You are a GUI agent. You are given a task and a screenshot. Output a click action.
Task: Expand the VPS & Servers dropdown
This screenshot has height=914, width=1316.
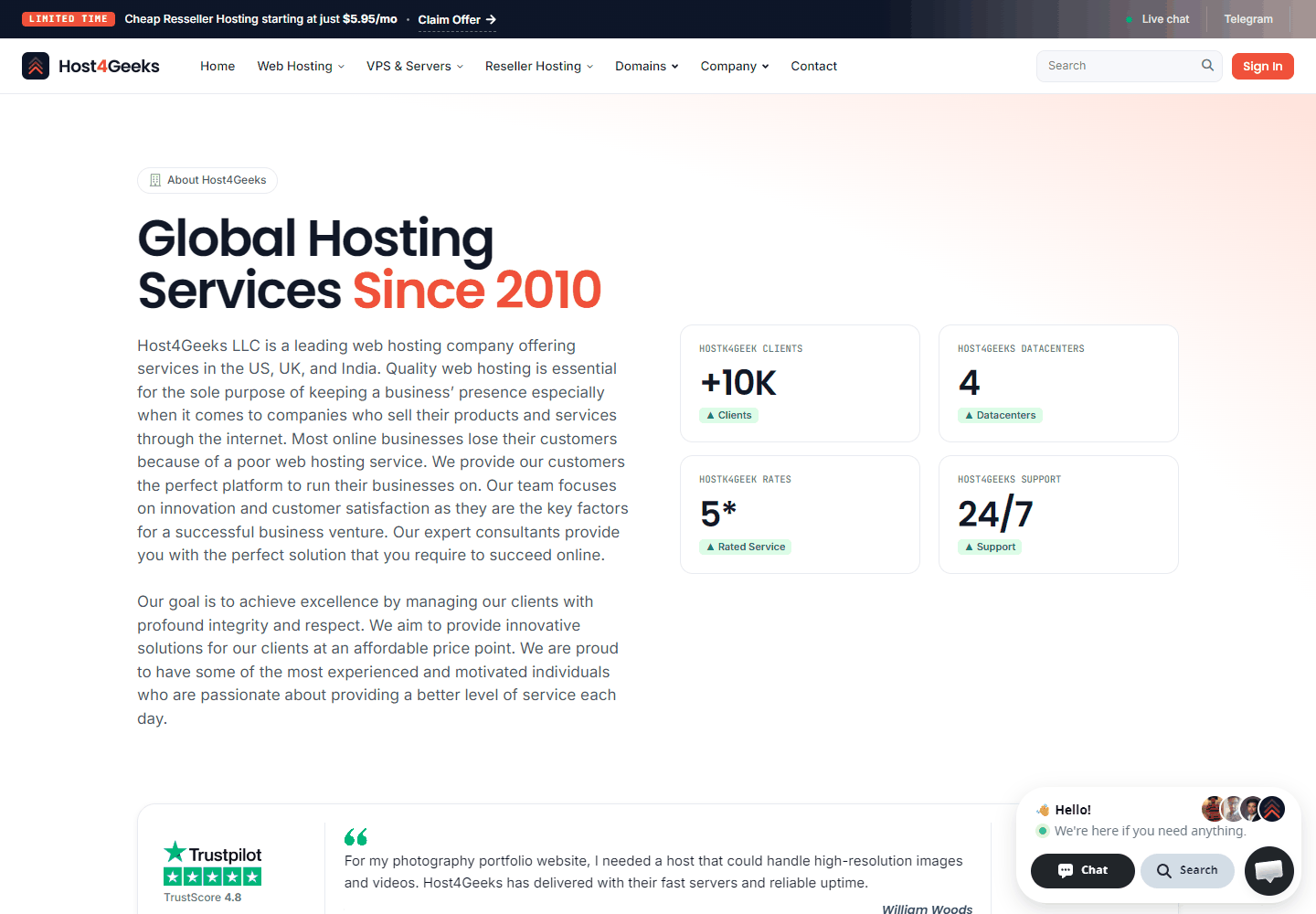click(415, 66)
